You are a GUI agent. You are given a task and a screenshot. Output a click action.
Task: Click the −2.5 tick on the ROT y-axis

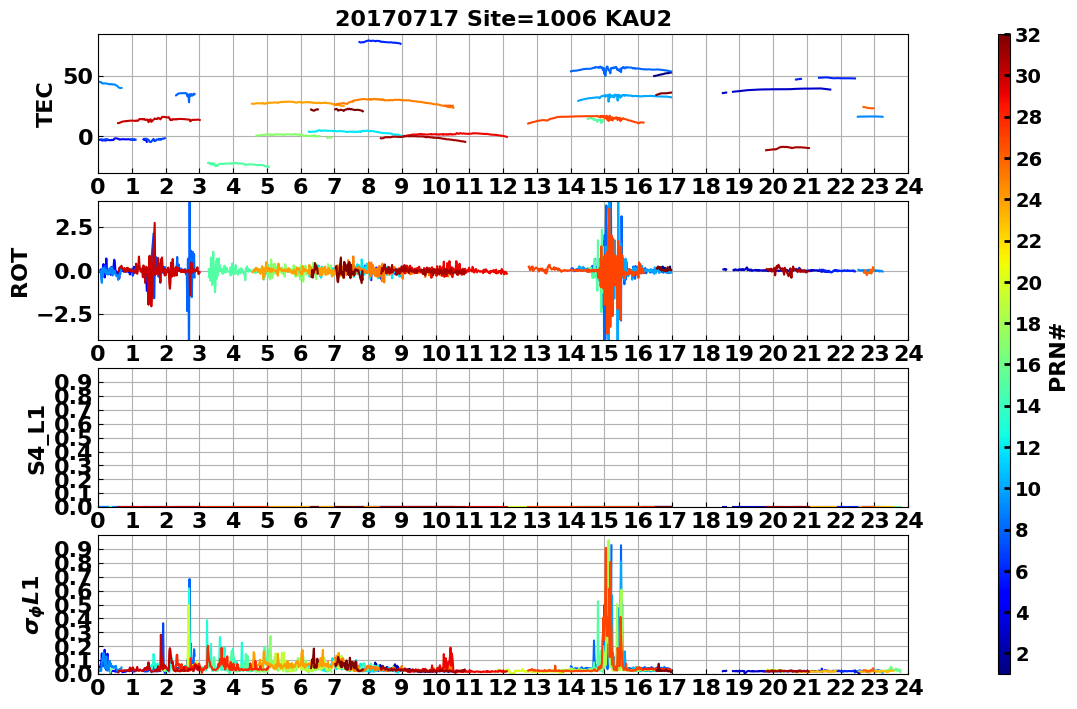click(67, 315)
